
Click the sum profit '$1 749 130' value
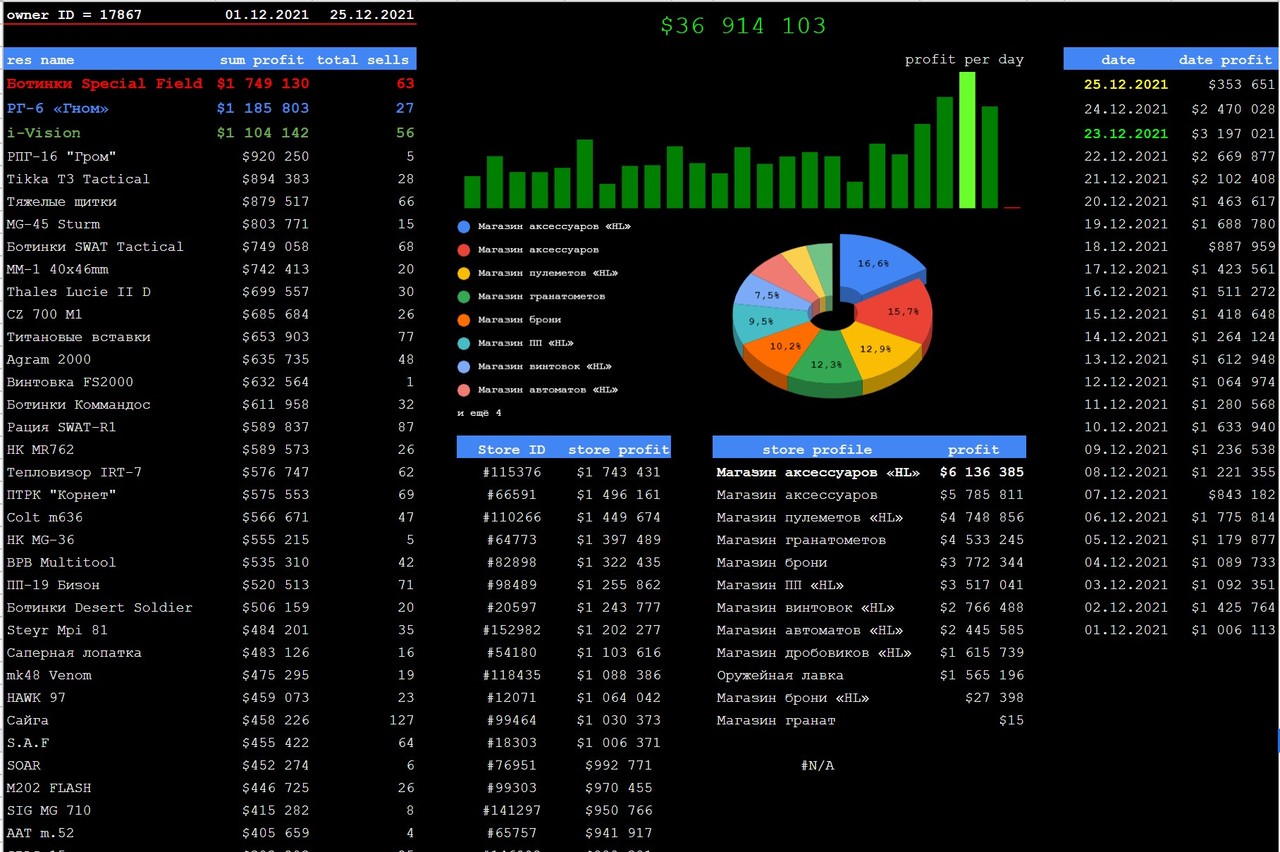tap(263, 84)
